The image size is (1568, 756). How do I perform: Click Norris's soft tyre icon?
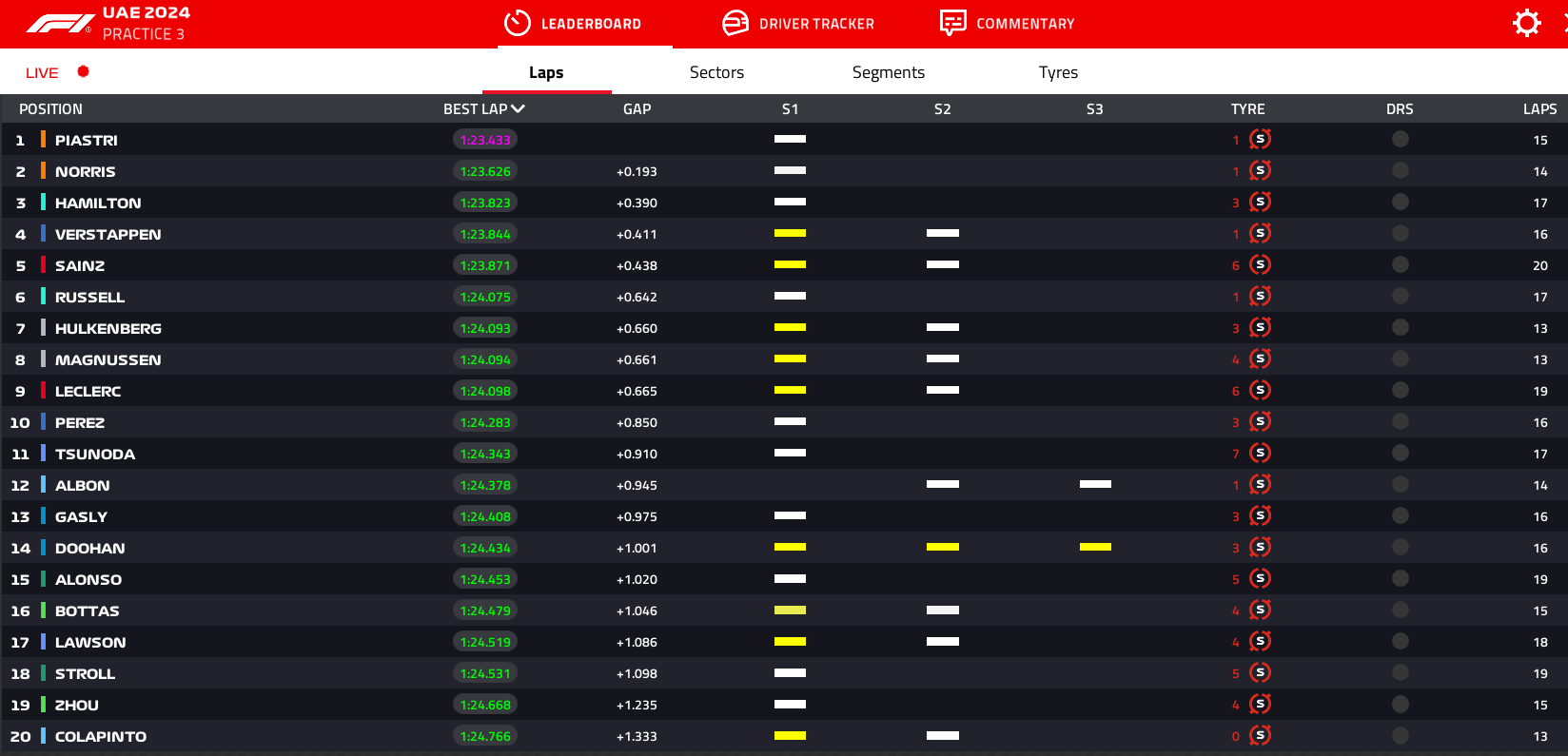click(x=1260, y=170)
